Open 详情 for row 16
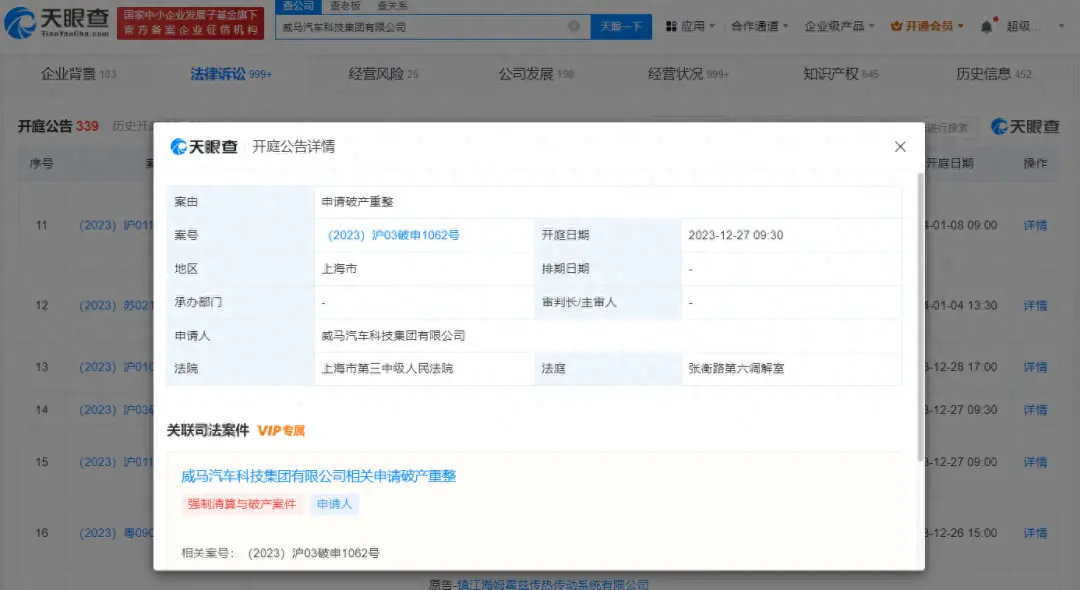1080x590 pixels. tap(1035, 533)
